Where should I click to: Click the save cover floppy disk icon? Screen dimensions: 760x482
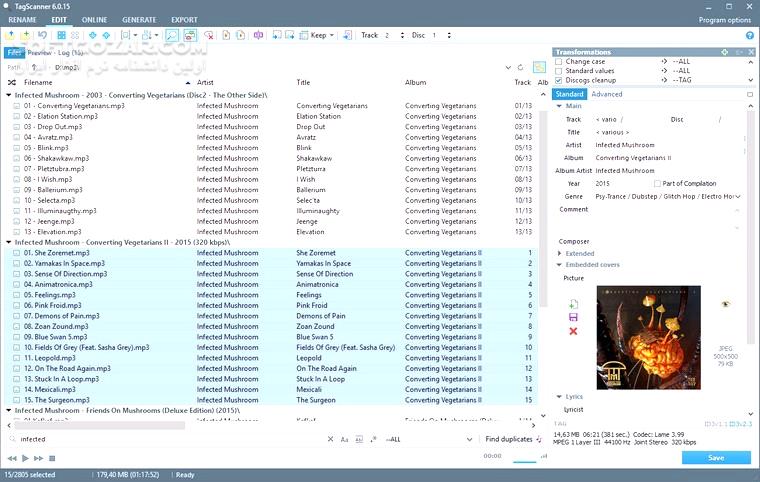click(573, 317)
